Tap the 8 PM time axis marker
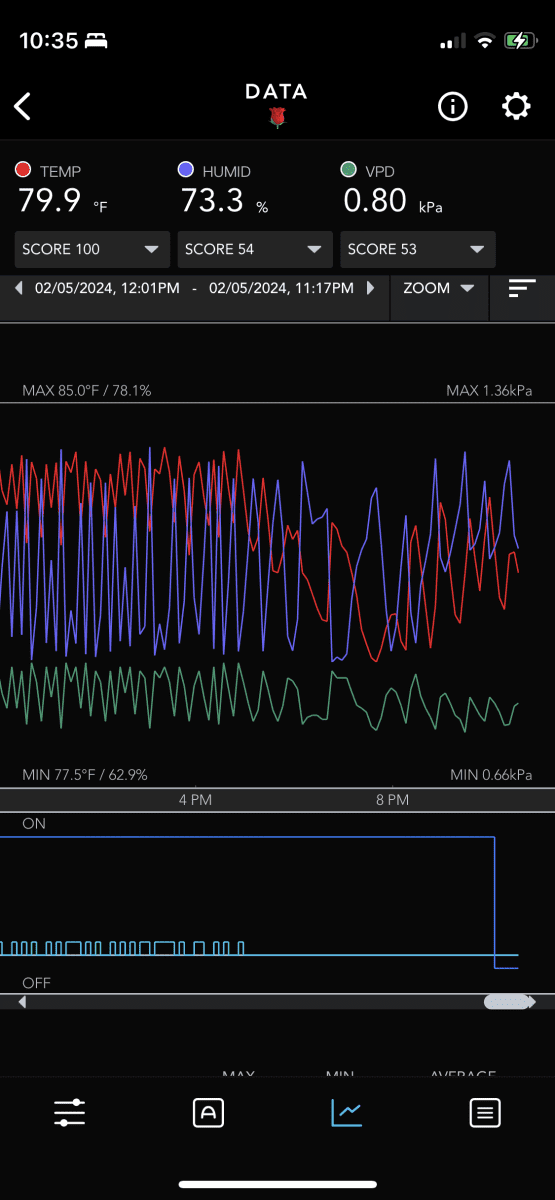 pyautogui.click(x=392, y=800)
